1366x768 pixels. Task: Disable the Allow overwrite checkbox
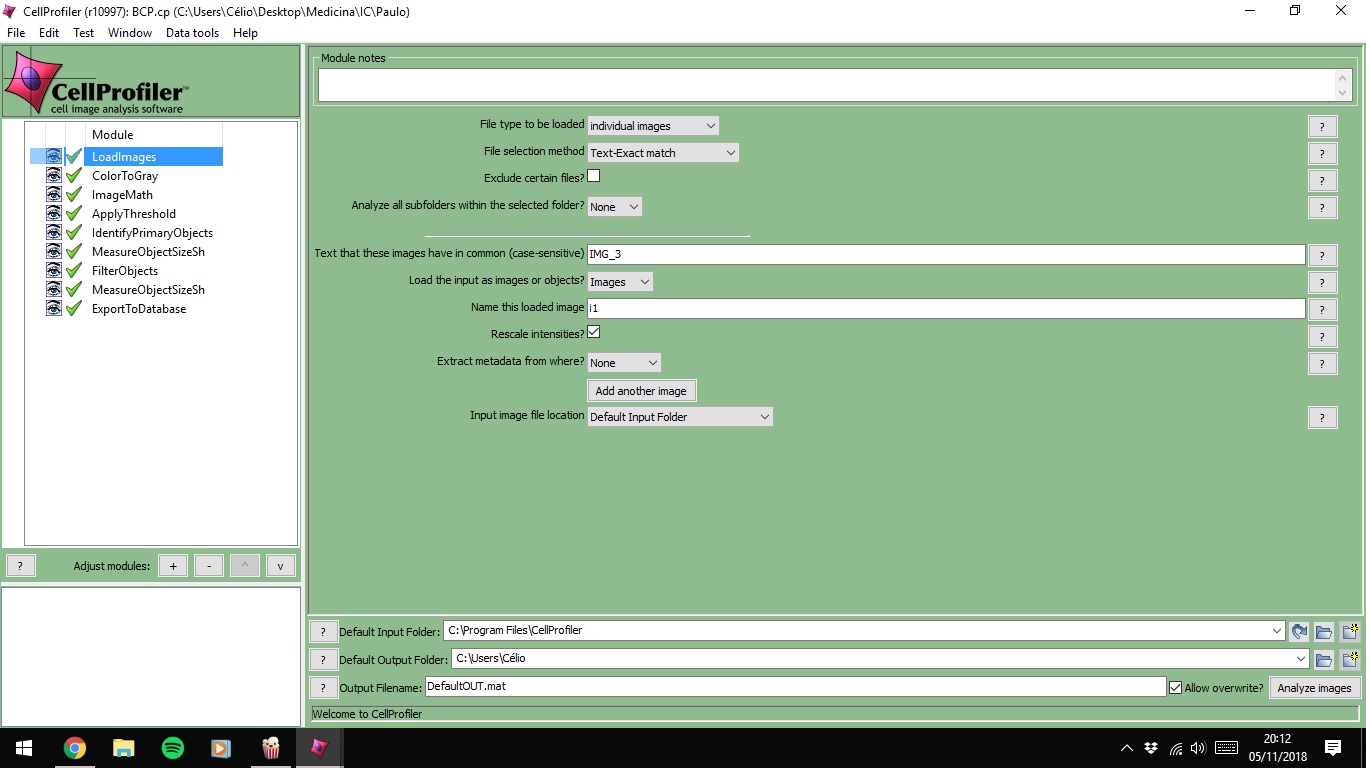click(1175, 687)
